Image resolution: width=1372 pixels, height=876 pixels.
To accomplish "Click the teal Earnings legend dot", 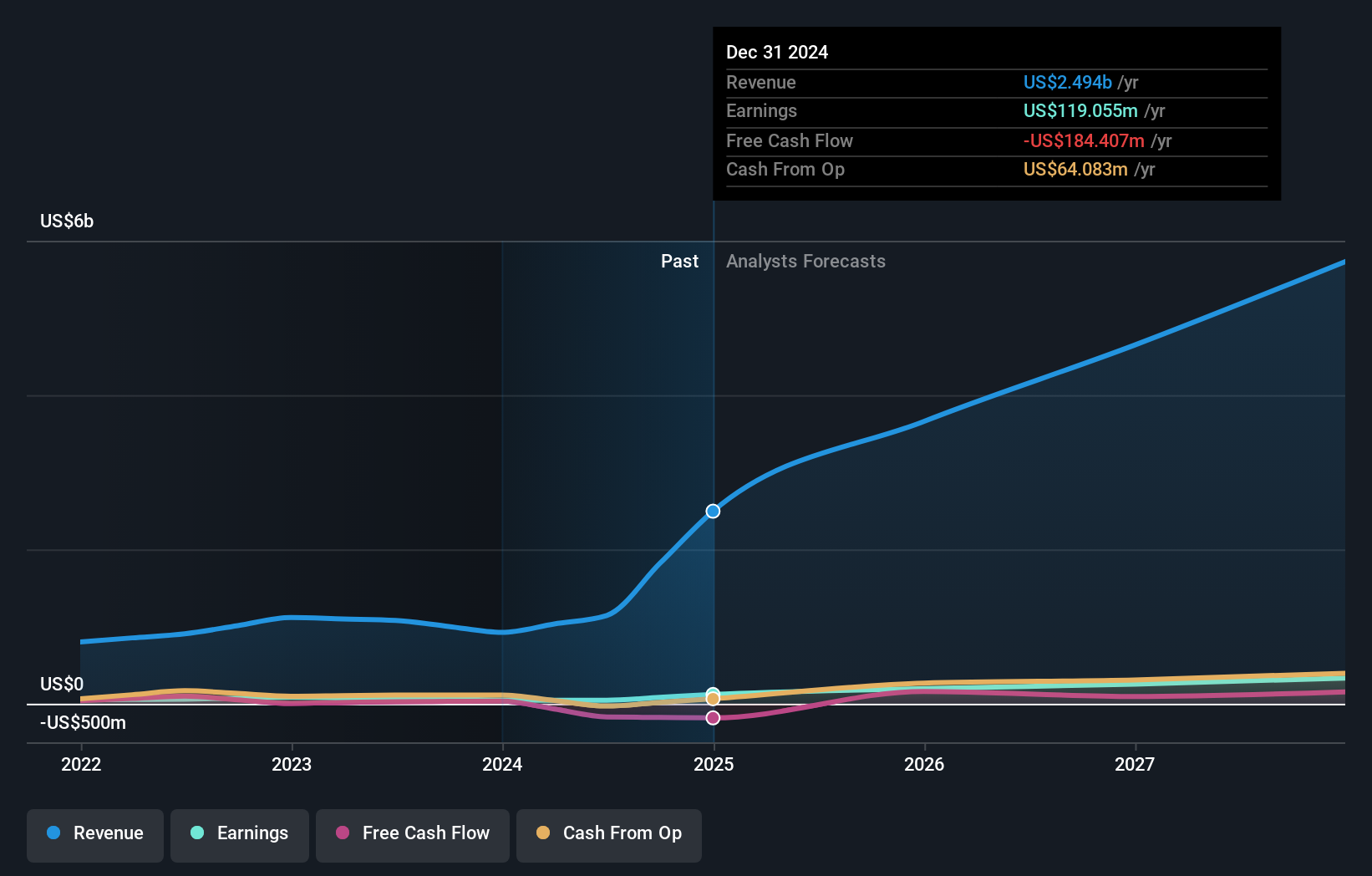I will [197, 833].
